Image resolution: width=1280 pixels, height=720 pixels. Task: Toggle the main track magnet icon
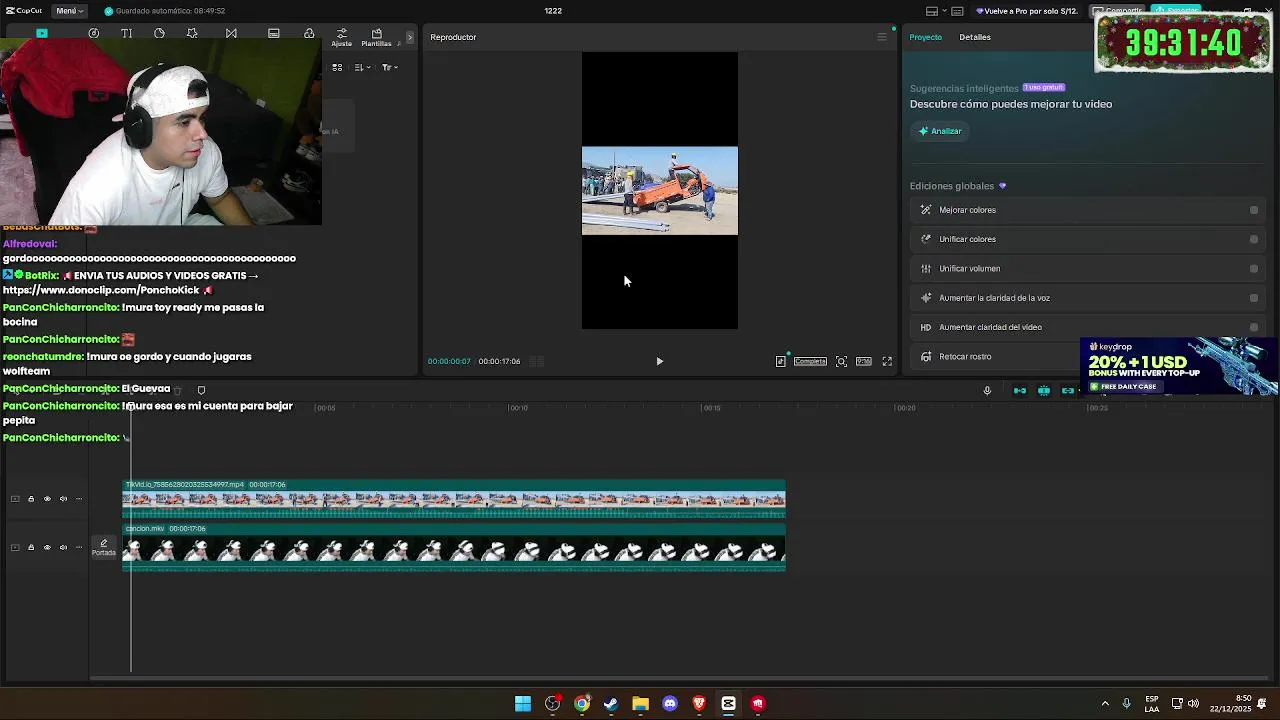(x=1020, y=390)
